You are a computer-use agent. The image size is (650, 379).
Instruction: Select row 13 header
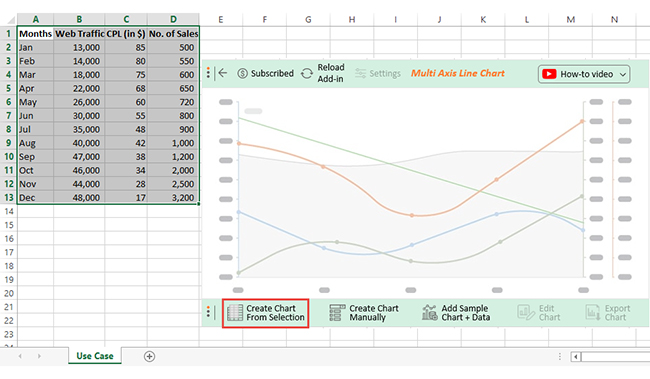(x=8, y=197)
